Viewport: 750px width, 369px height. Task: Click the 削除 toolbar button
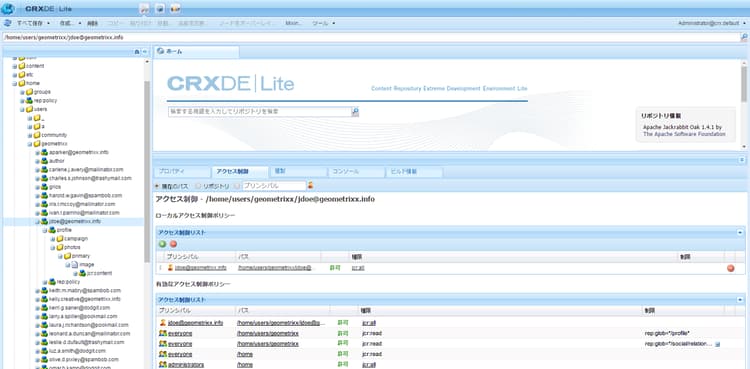tap(92, 23)
